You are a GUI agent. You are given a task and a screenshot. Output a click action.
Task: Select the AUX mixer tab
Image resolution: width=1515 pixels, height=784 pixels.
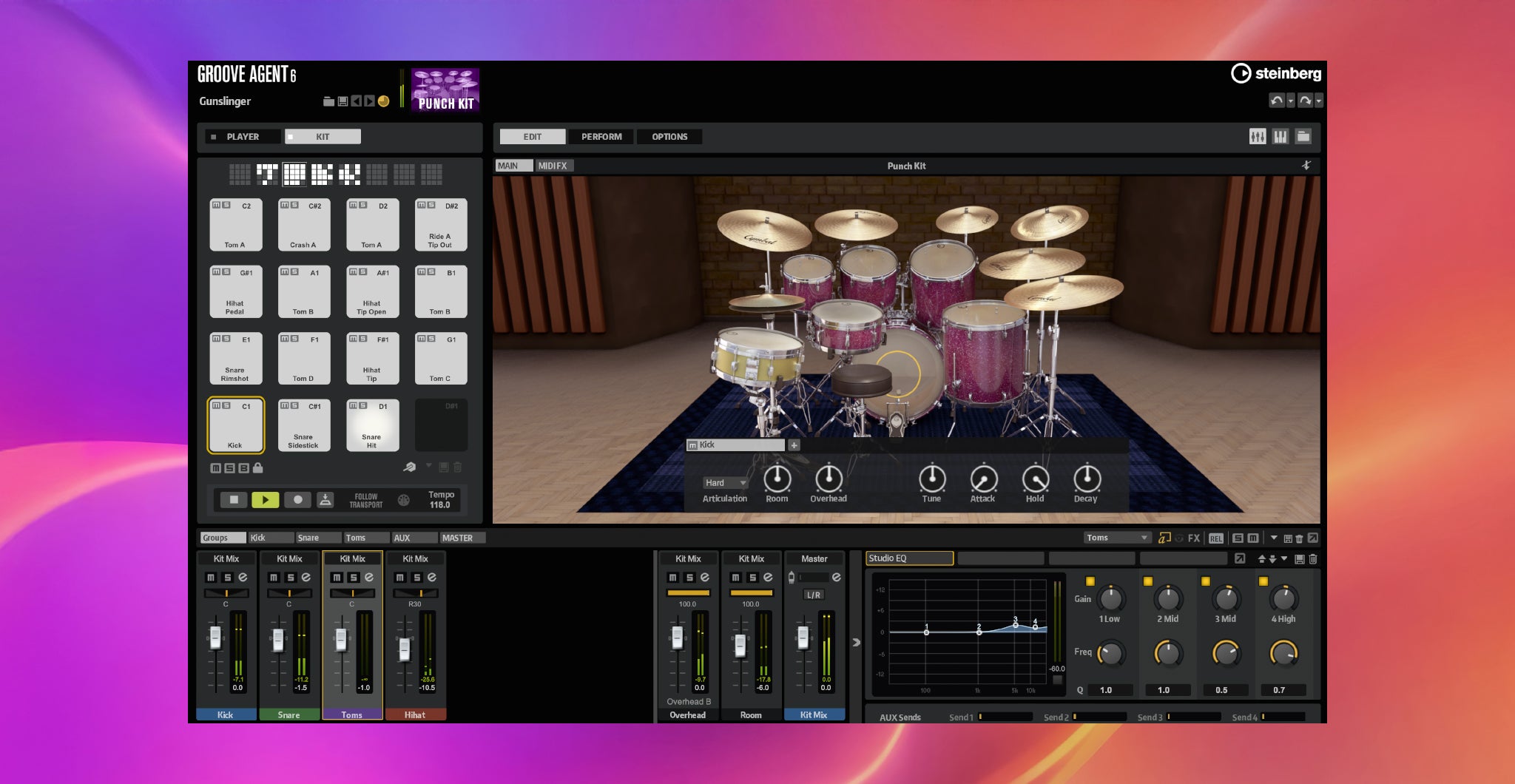[414, 538]
